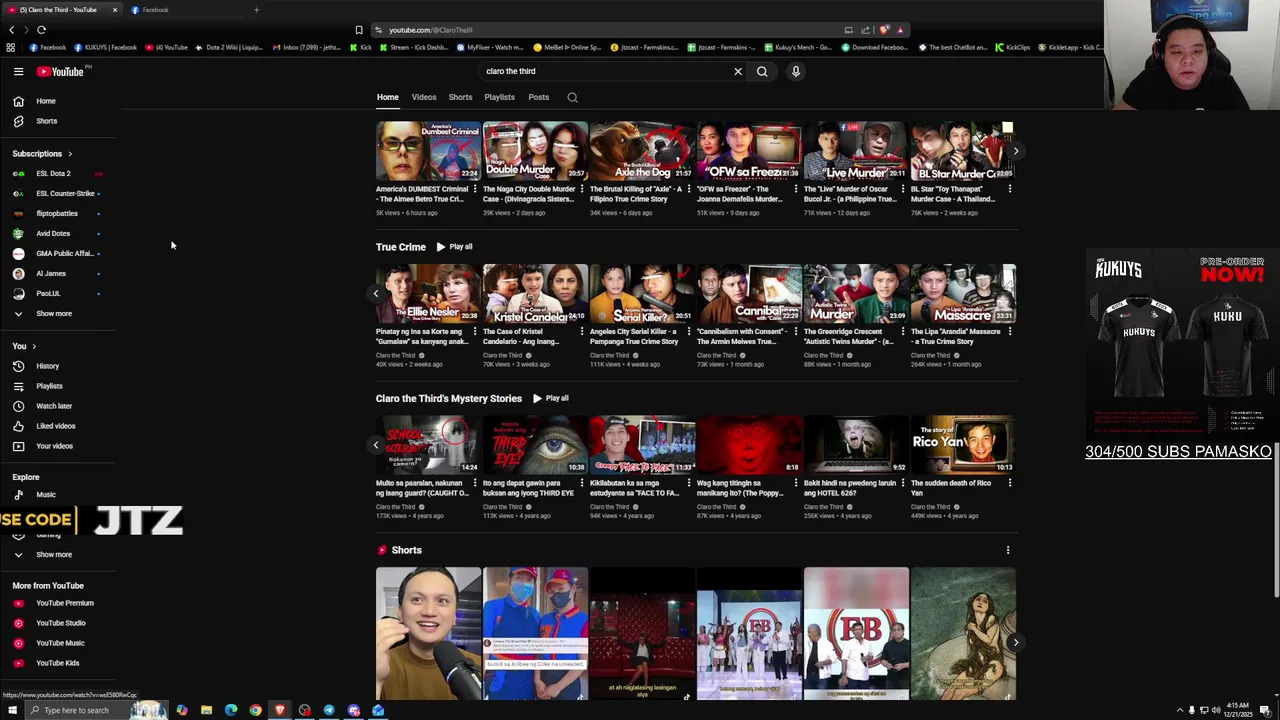Expand the You section header

pyautogui.click(x=24, y=346)
